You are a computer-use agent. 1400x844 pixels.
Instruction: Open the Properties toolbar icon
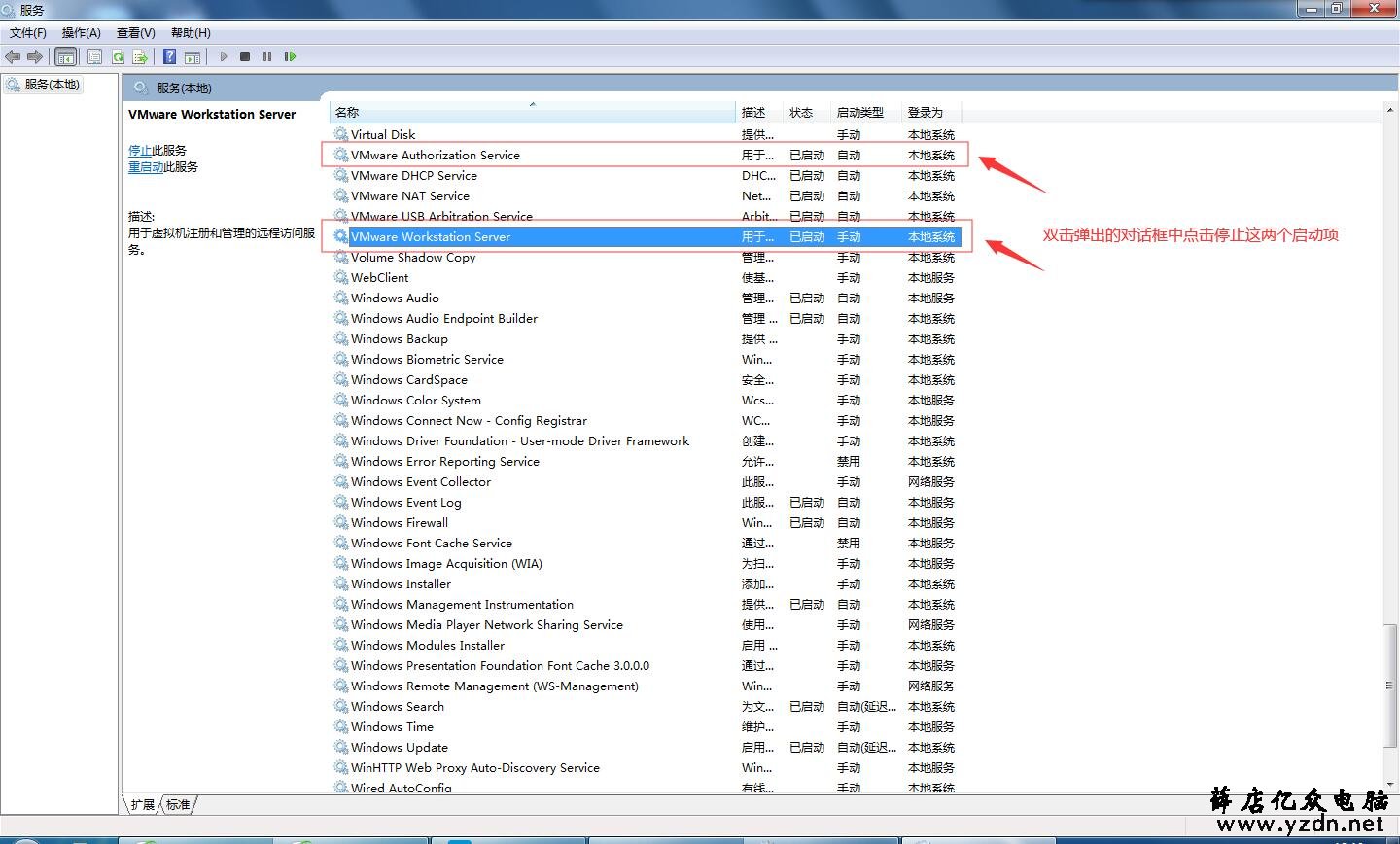point(94,56)
